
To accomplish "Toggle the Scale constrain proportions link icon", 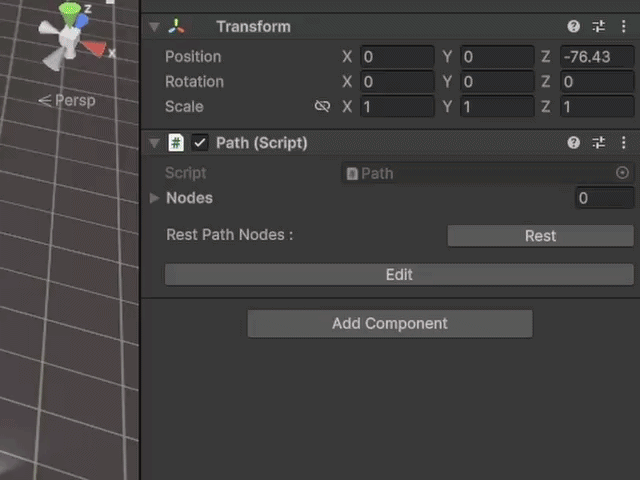I will [x=322, y=107].
